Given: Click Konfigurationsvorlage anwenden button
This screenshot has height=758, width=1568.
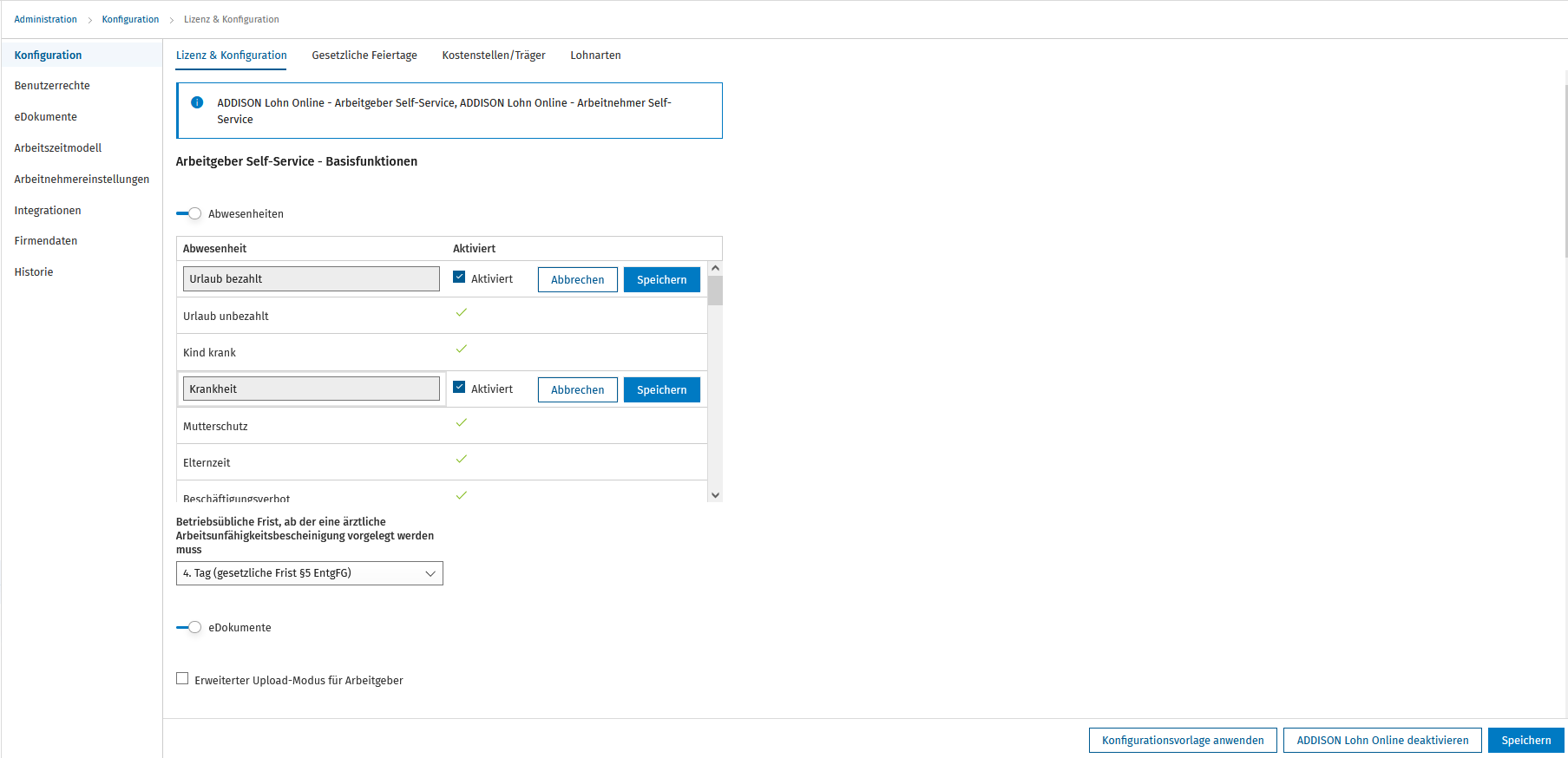Looking at the screenshot, I should [x=1183, y=740].
